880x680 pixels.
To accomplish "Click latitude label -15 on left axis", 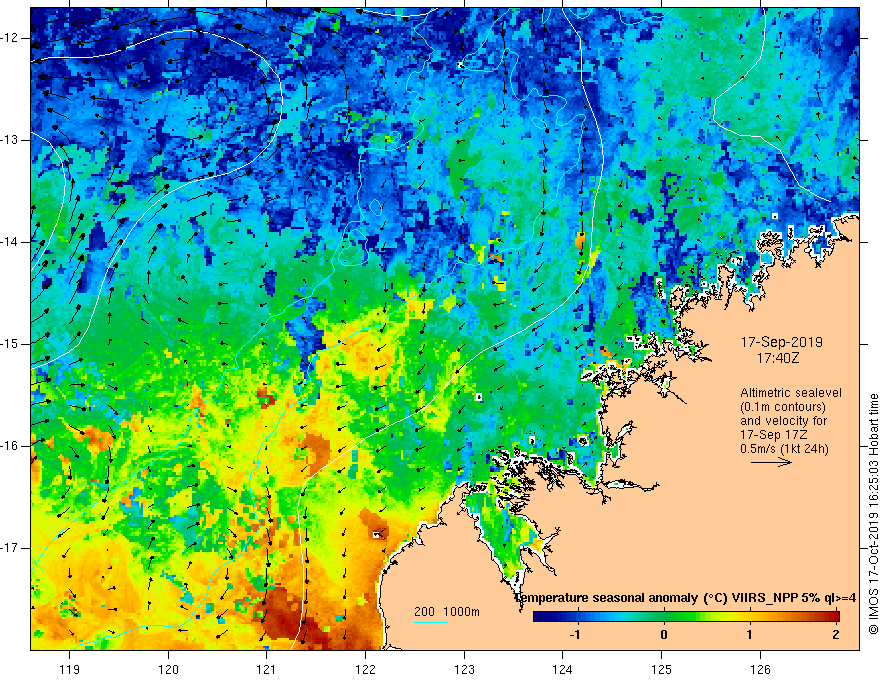I will pos(10,344).
